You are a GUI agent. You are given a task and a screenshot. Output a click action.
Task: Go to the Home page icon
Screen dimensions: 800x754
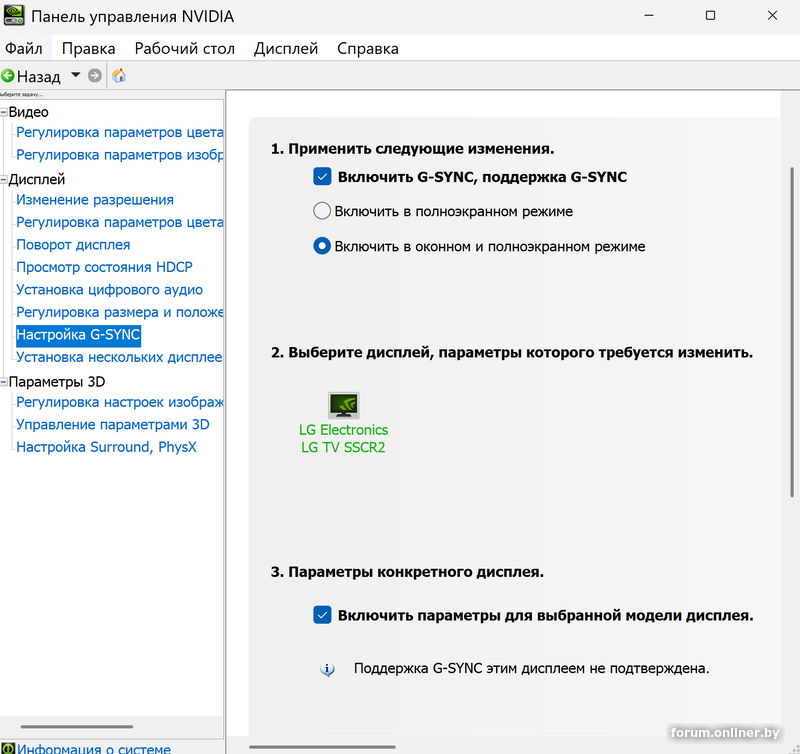point(119,76)
